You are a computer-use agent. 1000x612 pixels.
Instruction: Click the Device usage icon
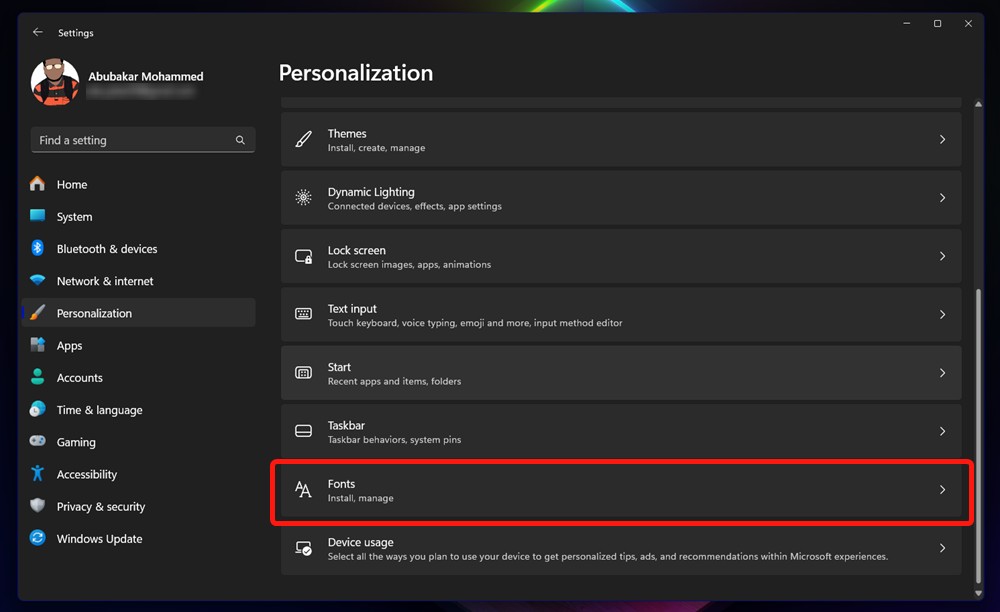[x=303, y=548]
